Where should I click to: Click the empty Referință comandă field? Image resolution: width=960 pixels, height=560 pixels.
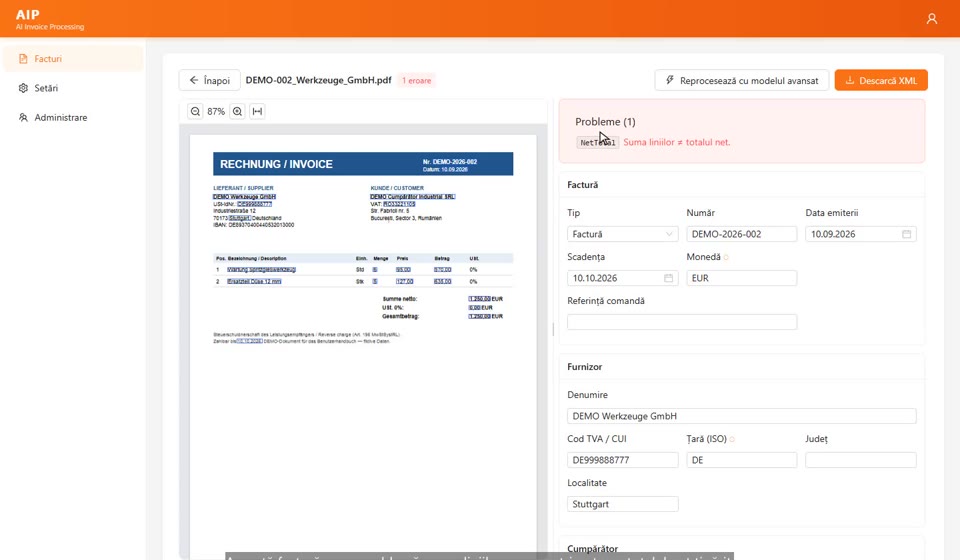(682, 322)
